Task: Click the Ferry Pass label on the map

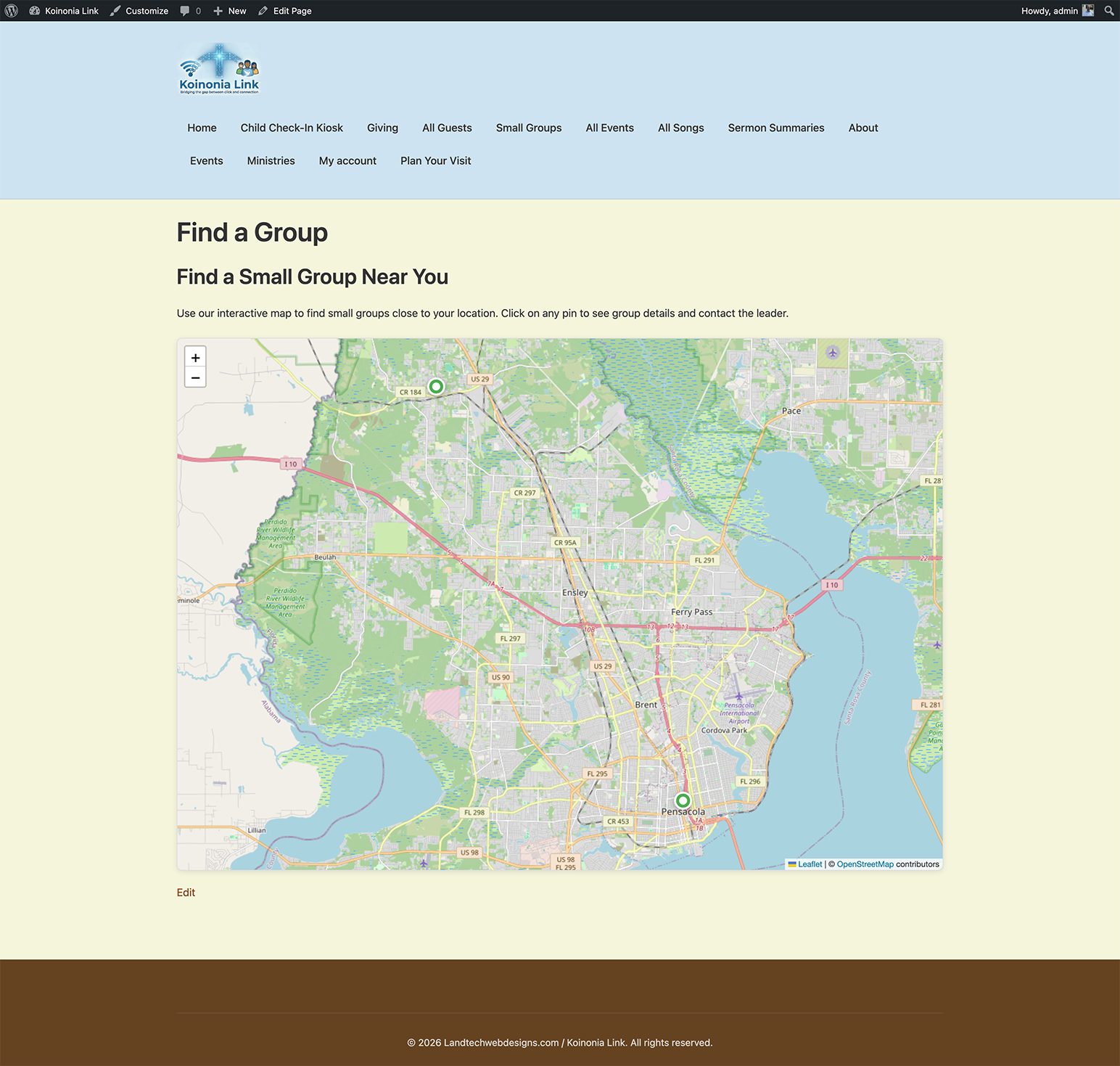Action: pos(692,612)
